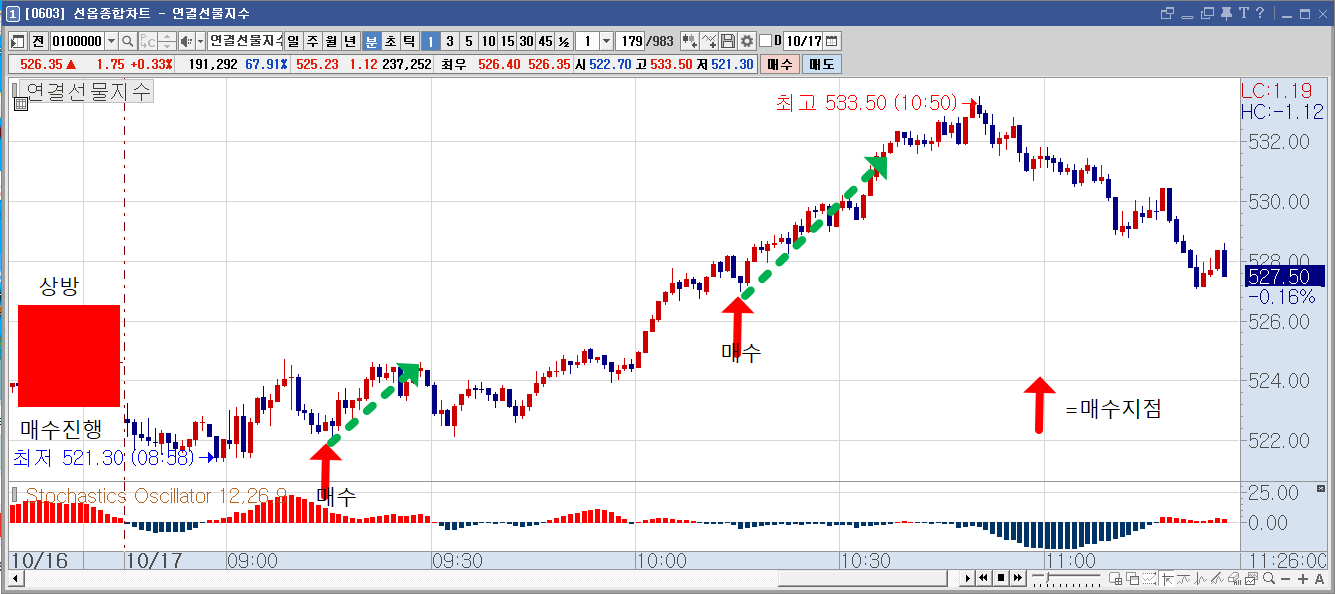
Task: Select the 5-minute interval button
Action: click(x=469, y=41)
